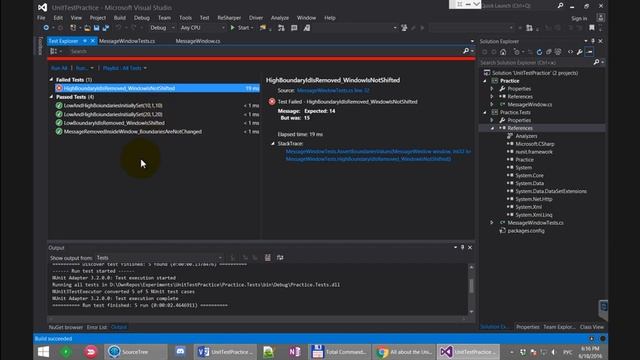Switch to the Class View tab
The height and width of the screenshot is (360, 640).
pos(591,327)
